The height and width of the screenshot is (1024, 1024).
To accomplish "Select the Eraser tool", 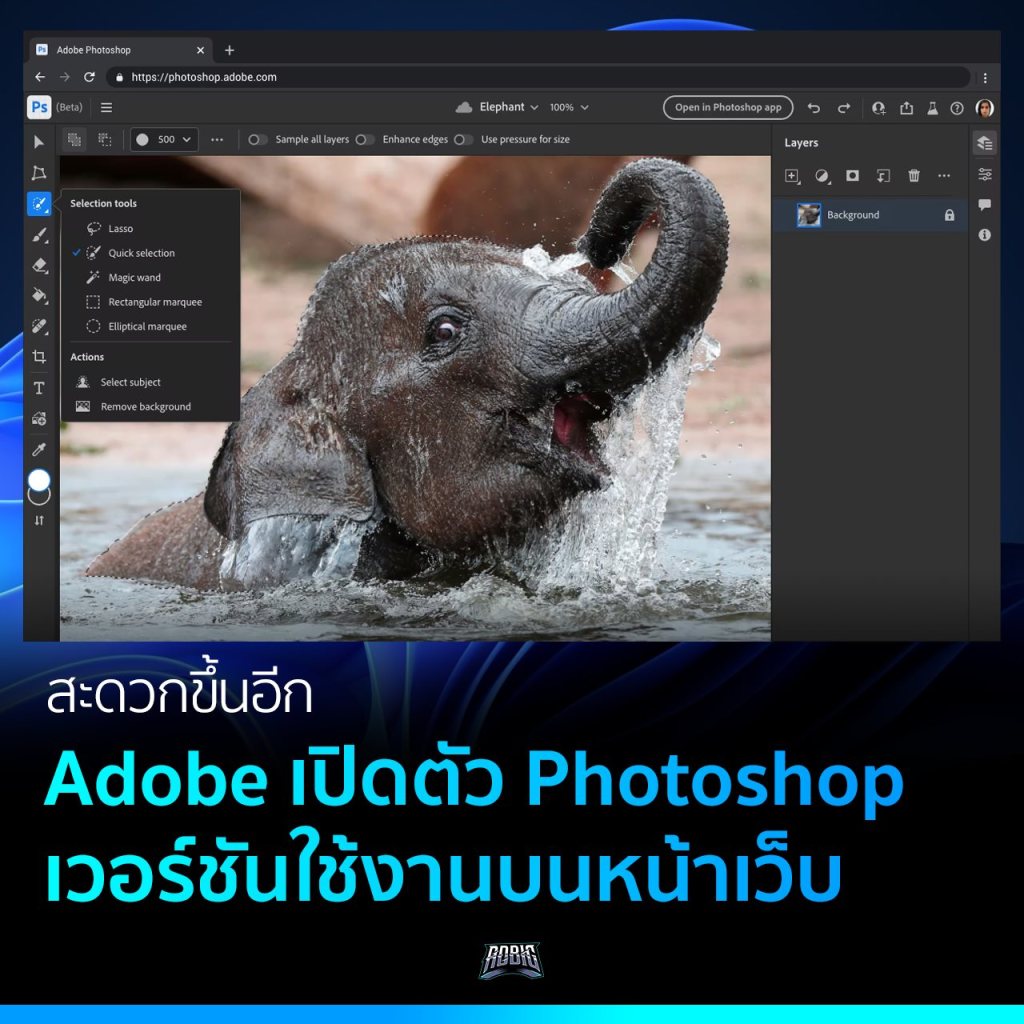I will point(39,265).
